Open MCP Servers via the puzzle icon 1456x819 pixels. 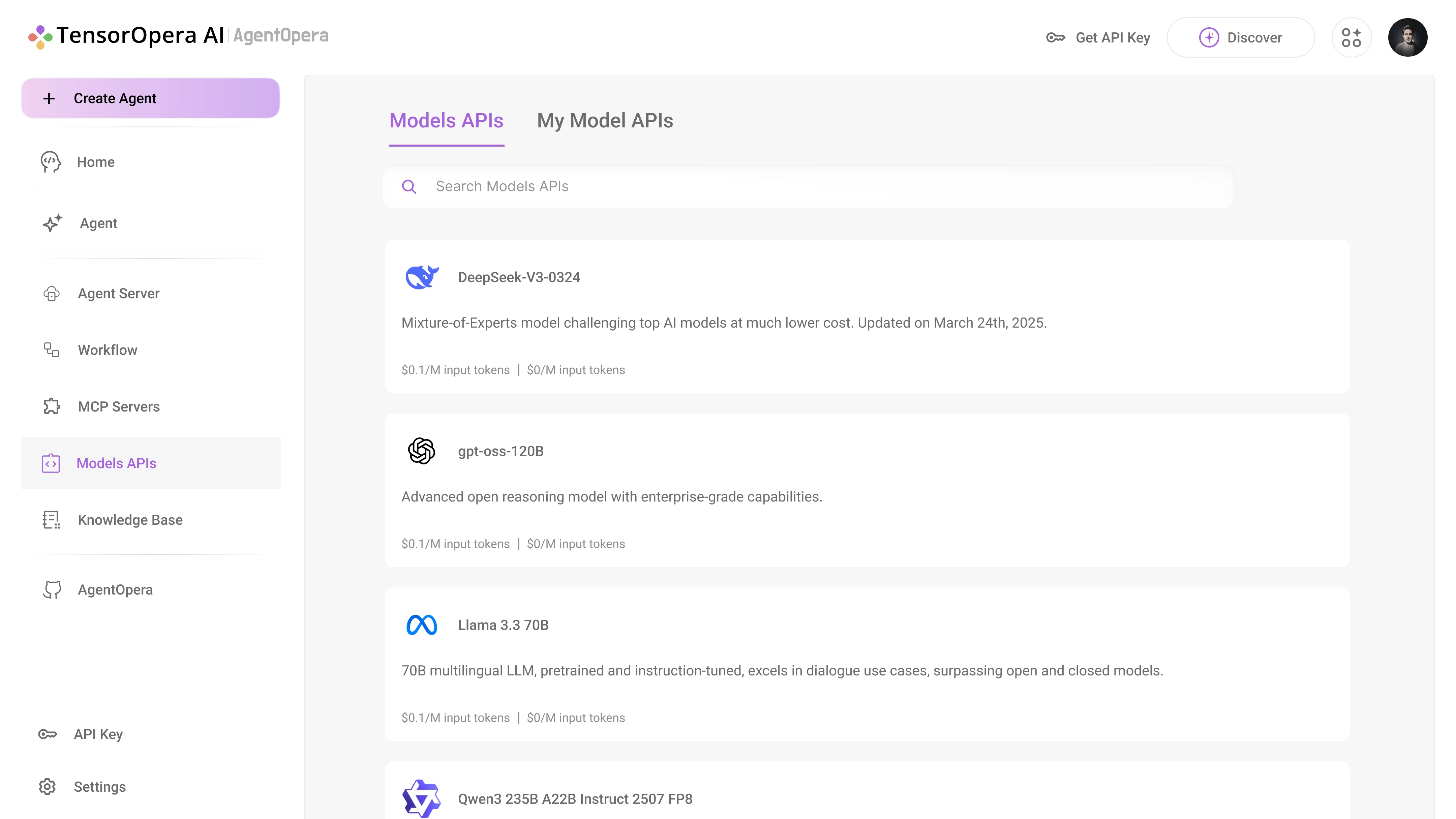pyautogui.click(x=52, y=406)
